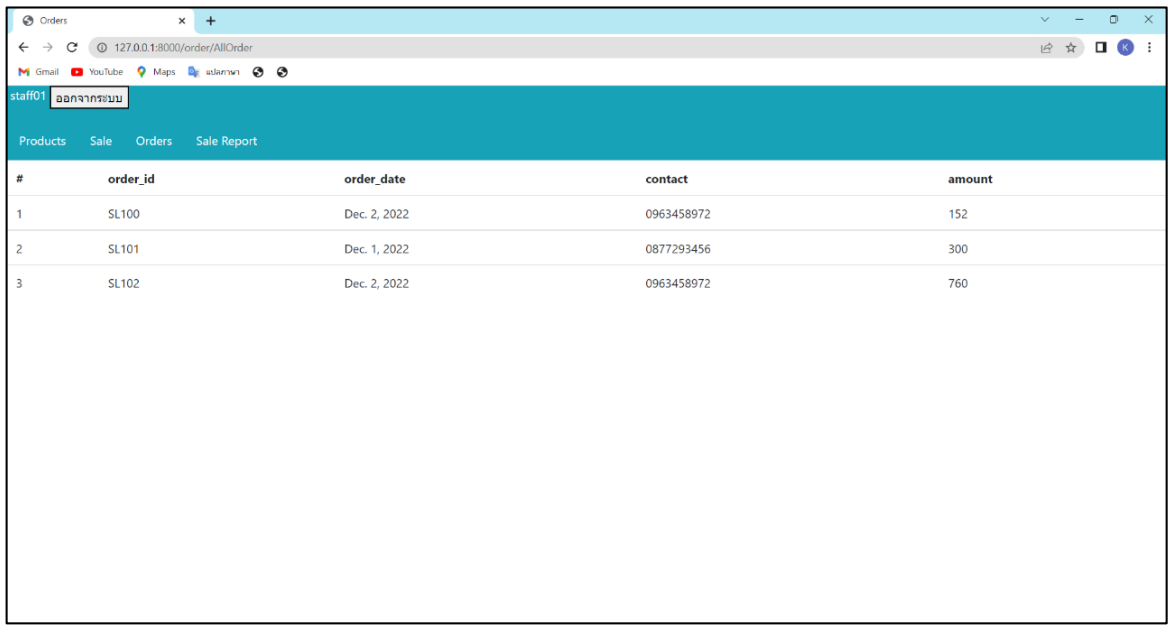
Task: Click the amount 152
Action: [x=958, y=214]
